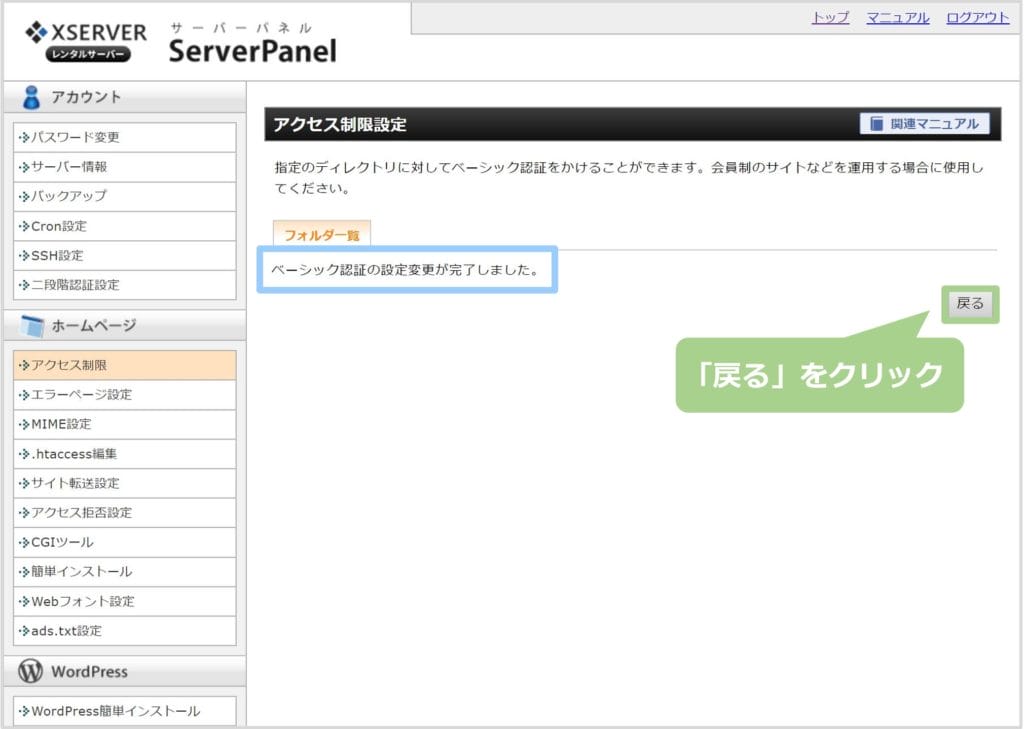Open Cron設定 from the sidebar
Viewport: 1024px width, 729px height.
59,226
